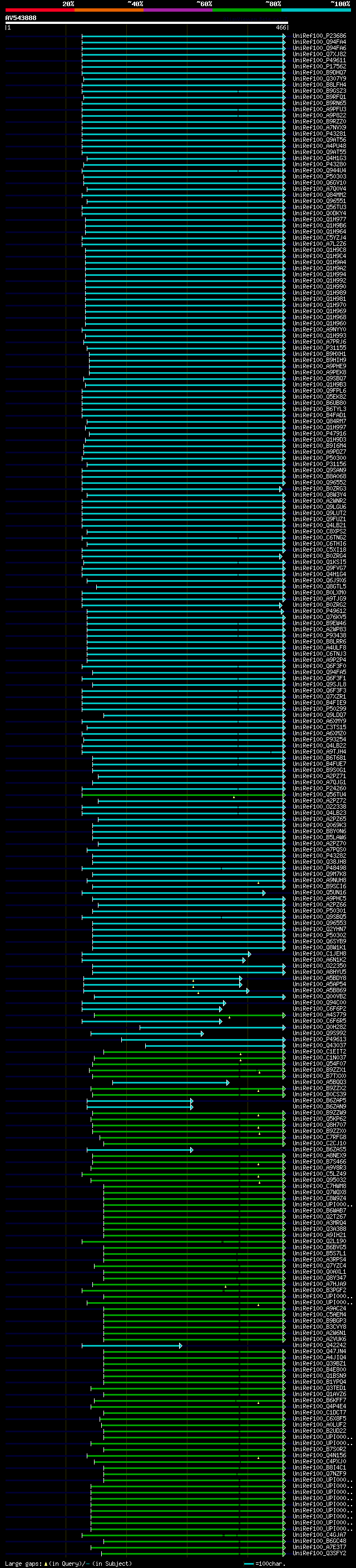356x1568 pixels.
Task: Select UniRef100_Q307Y9 label
Action: tap(319, 78)
